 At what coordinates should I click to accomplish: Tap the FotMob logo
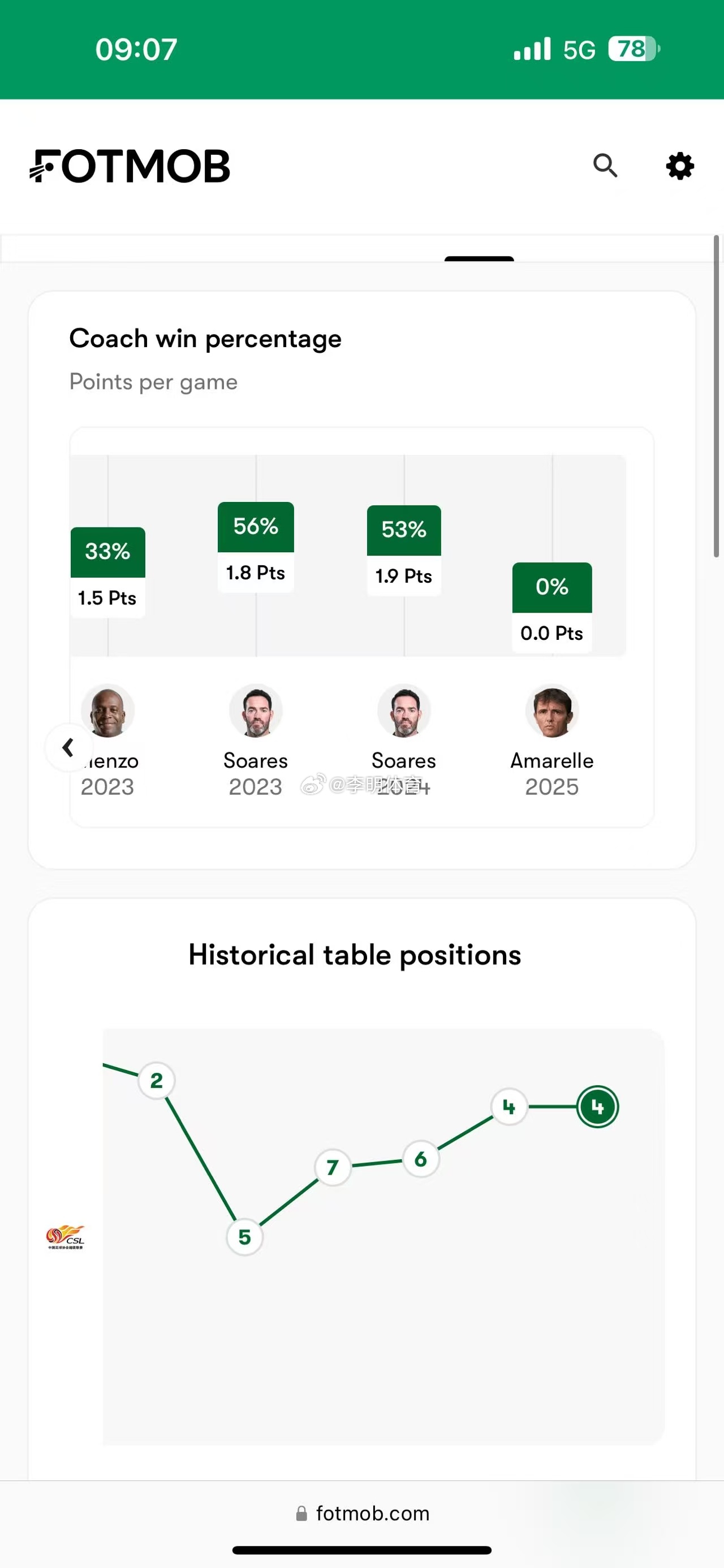point(130,166)
